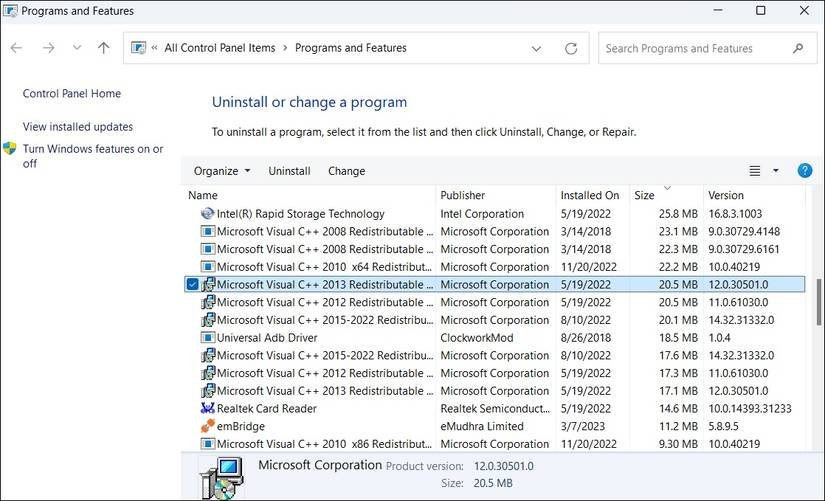The width and height of the screenshot is (825, 501).
Task: Click Uninstall in the toolbar
Action: (289, 171)
